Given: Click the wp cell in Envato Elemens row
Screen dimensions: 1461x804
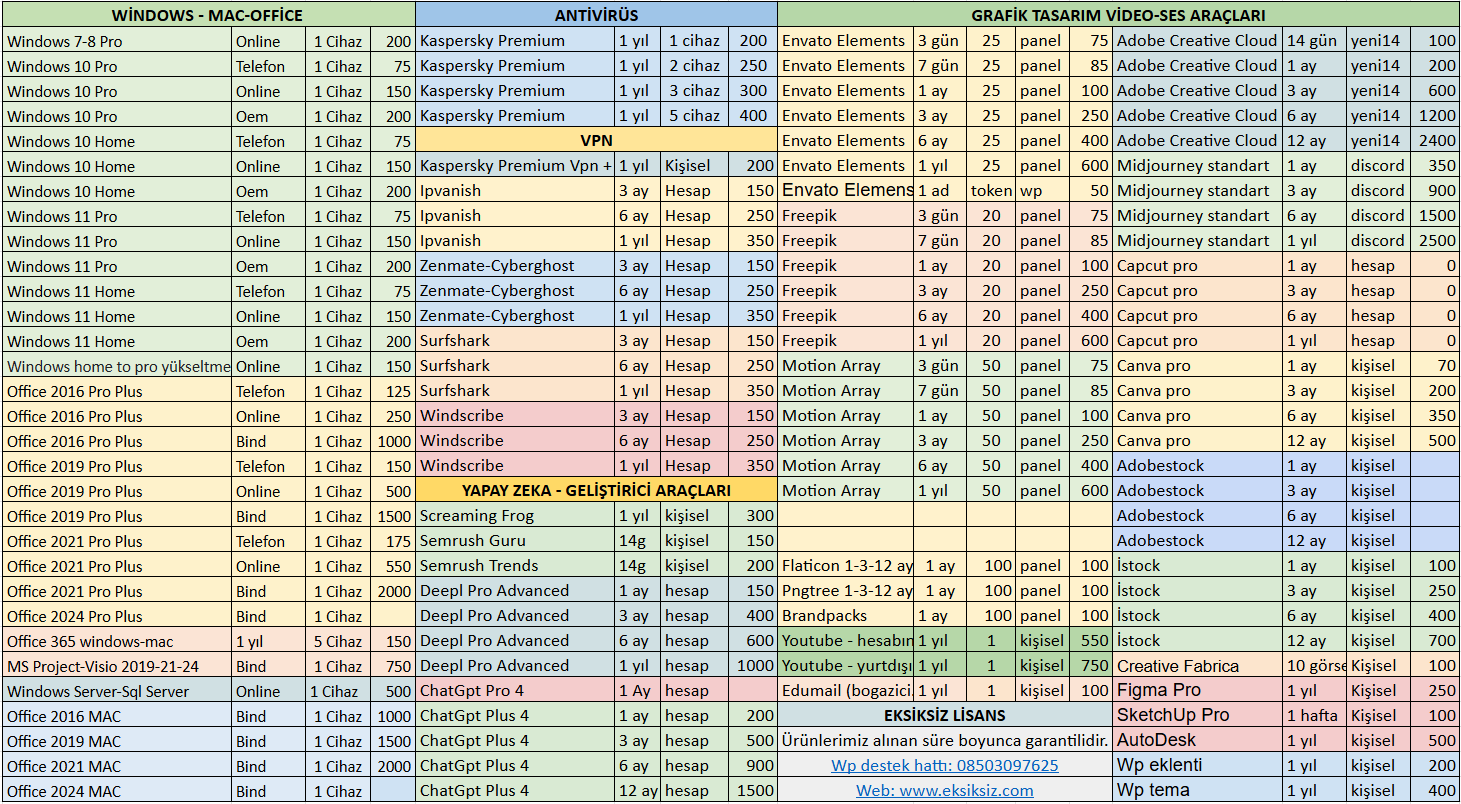Looking at the screenshot, I should tap(1042, 191).
